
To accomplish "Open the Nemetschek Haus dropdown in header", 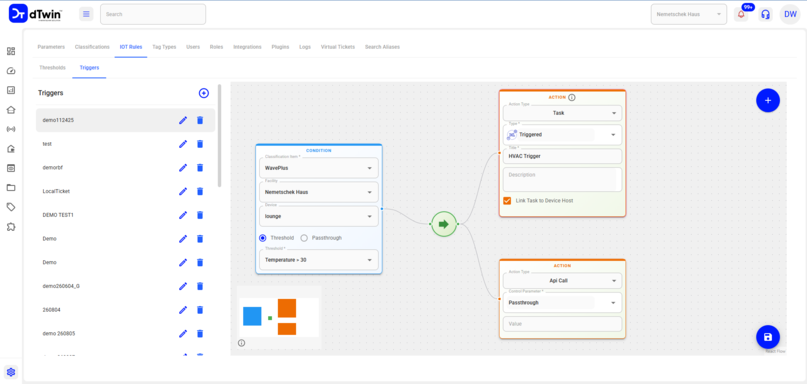I will [x=689, y=14].
